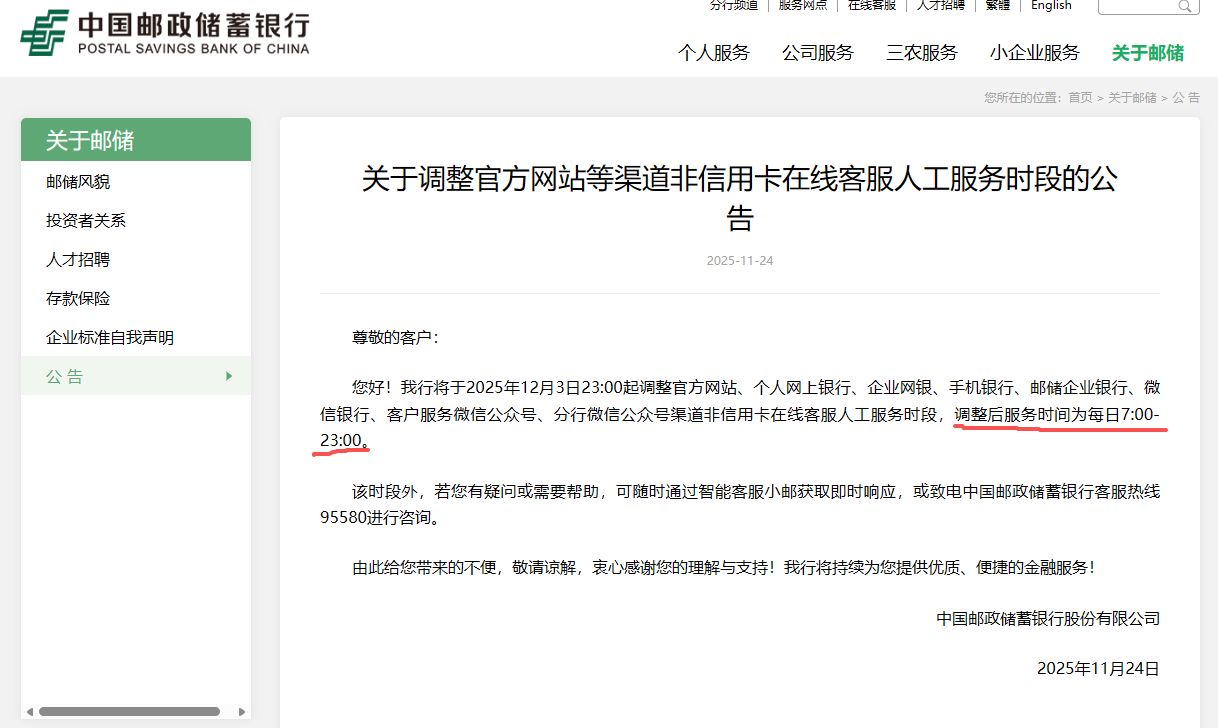The height and width of the screenshot is (728, 1218).
Task: Open the 三农服务 menu
Action: coord(921,53)
